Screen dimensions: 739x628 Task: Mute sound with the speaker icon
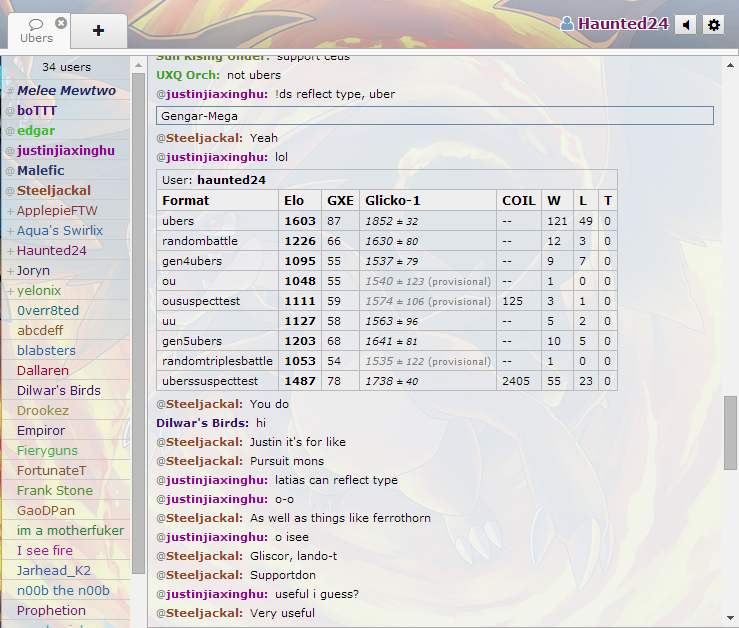tap(685, 25)
